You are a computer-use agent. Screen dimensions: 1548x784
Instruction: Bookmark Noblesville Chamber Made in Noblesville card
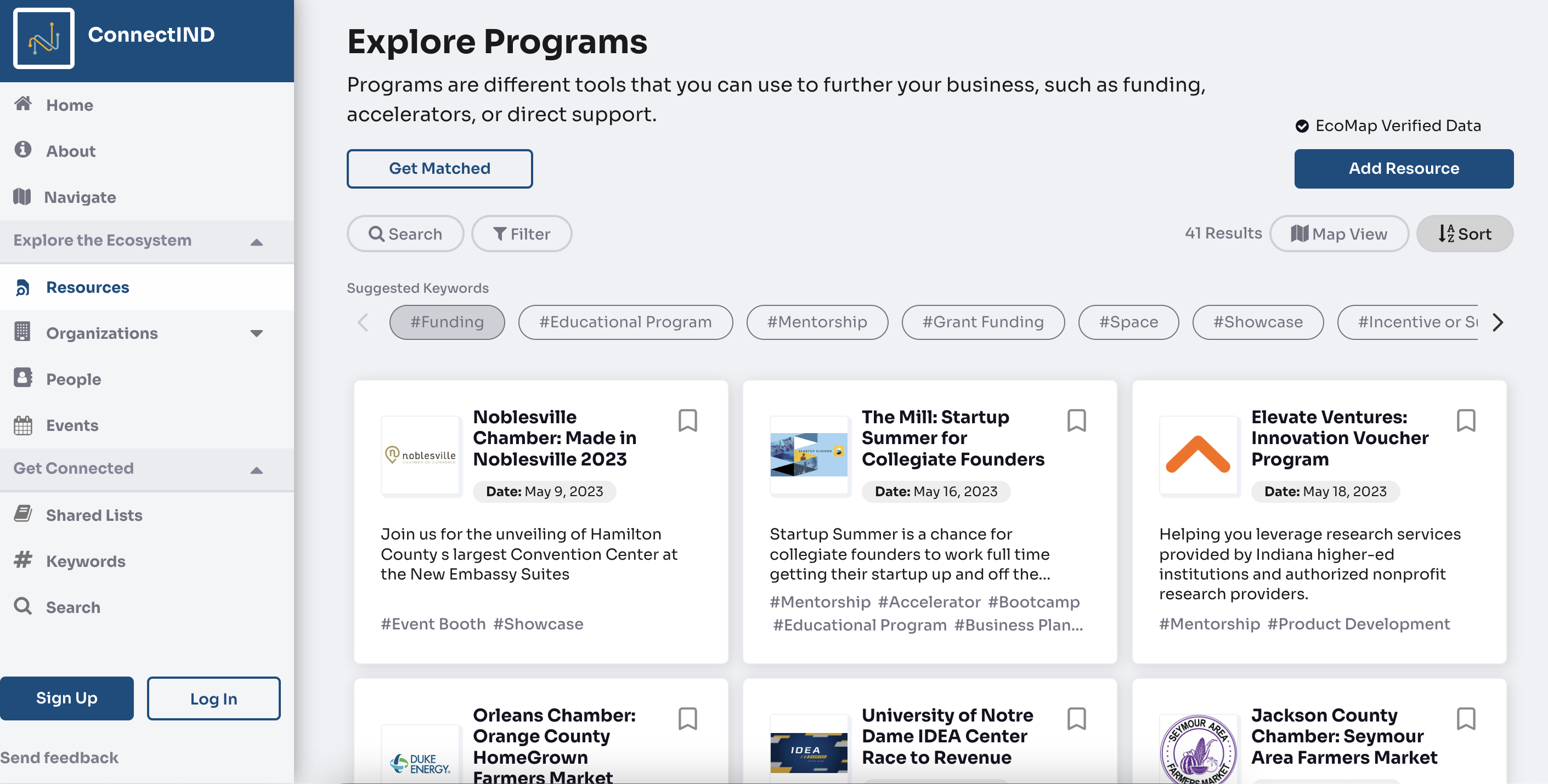[687, 421]
